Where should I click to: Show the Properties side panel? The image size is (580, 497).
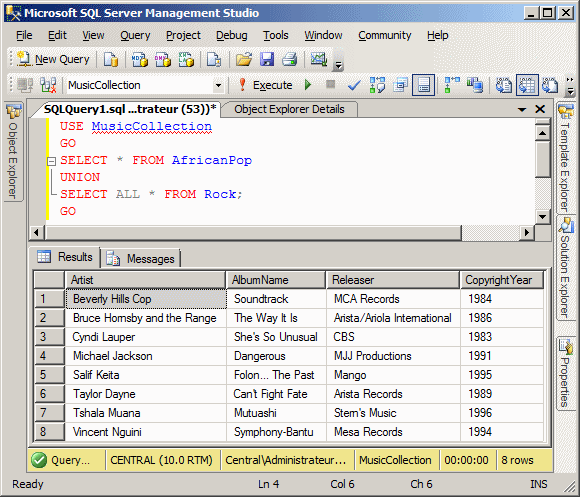click(x=566, y=373)
